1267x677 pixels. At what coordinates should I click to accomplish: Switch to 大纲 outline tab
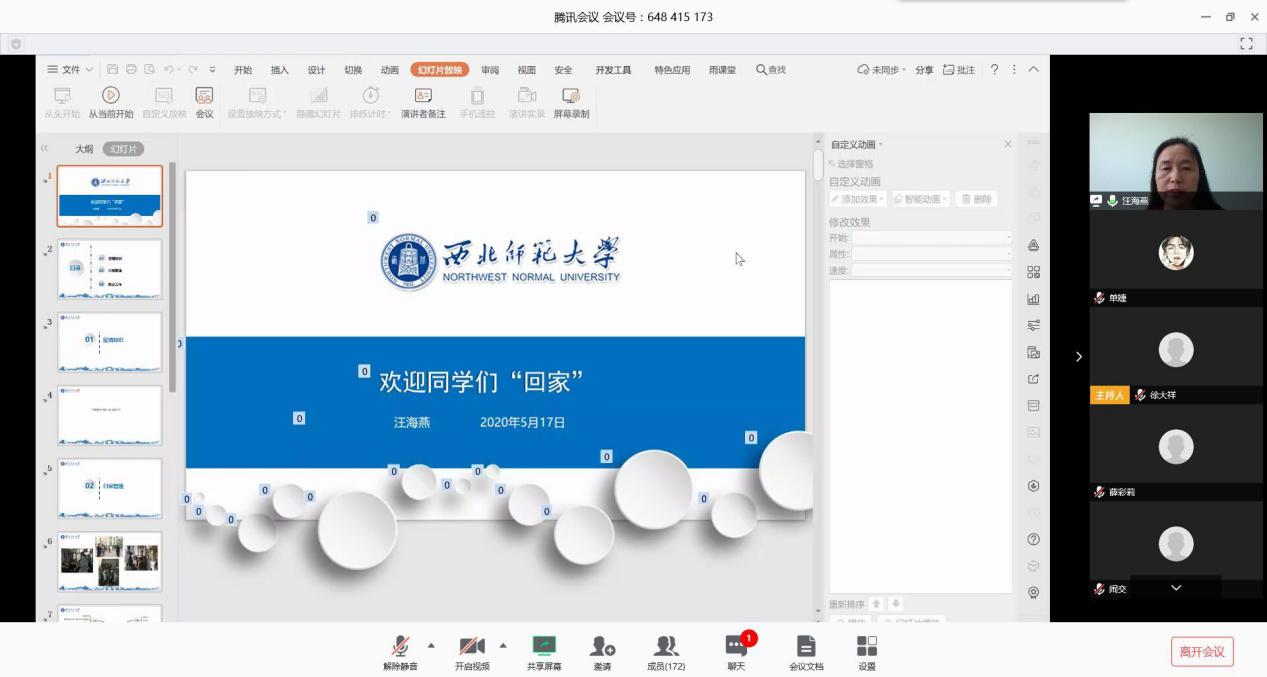tap(84, 149)
